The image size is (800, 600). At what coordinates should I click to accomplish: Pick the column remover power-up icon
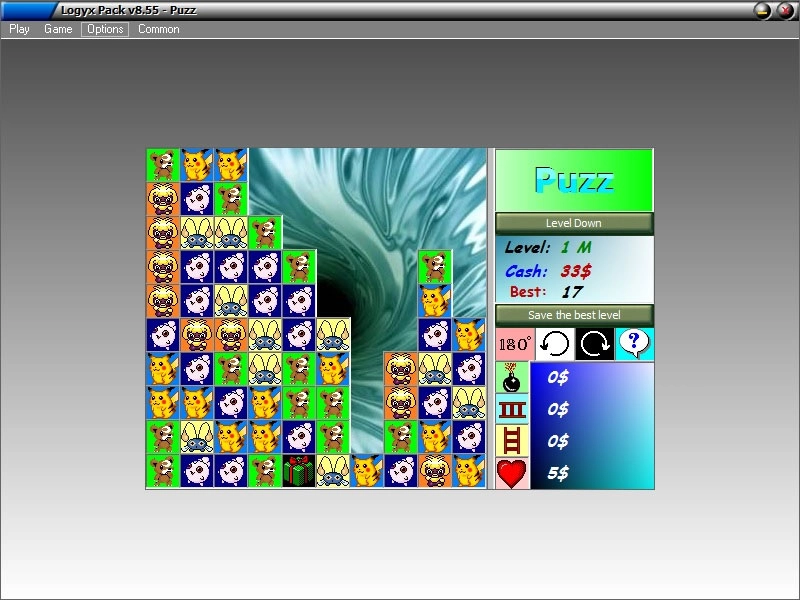tap(512, 410)
